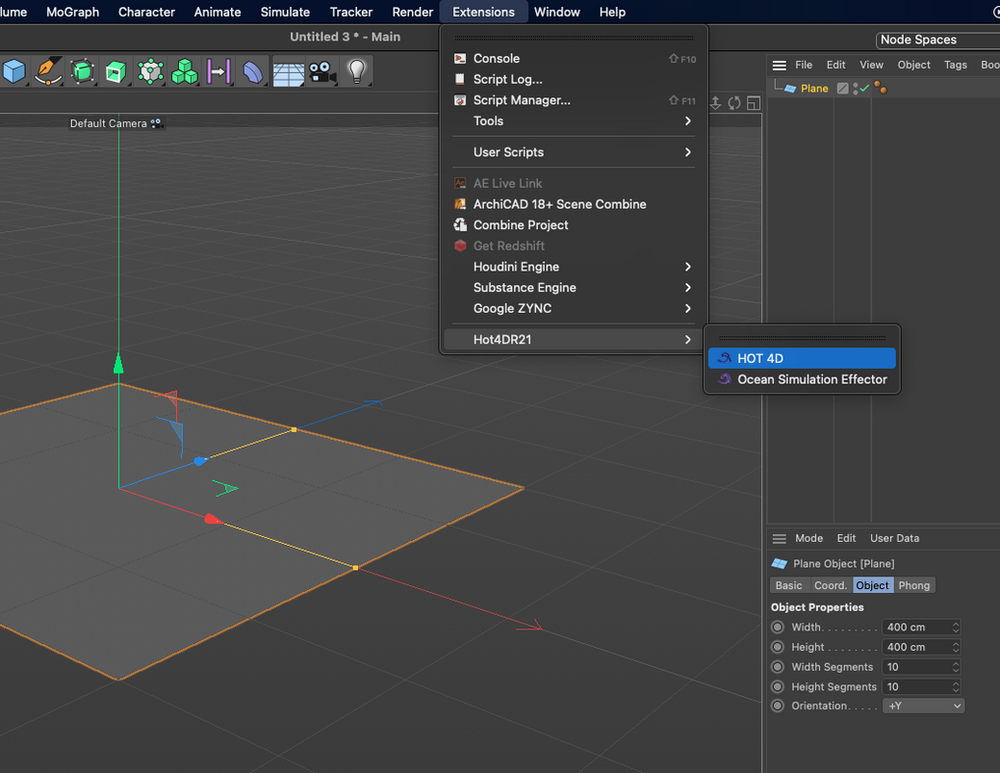Select the Cube primitive tool icon
Screen dimensions: 1000x773
pos(14,71)
